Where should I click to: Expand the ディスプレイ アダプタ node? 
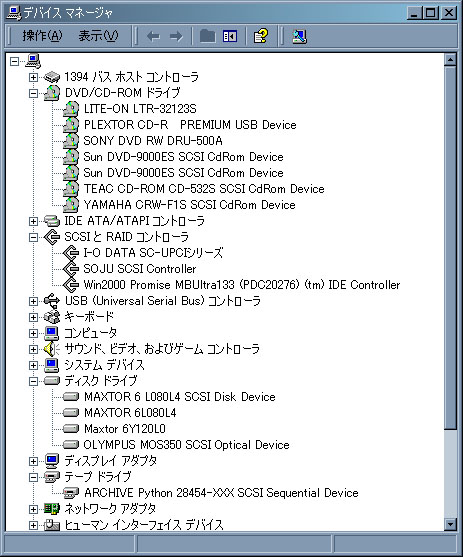pyautogui.click(x=33, y=461)
